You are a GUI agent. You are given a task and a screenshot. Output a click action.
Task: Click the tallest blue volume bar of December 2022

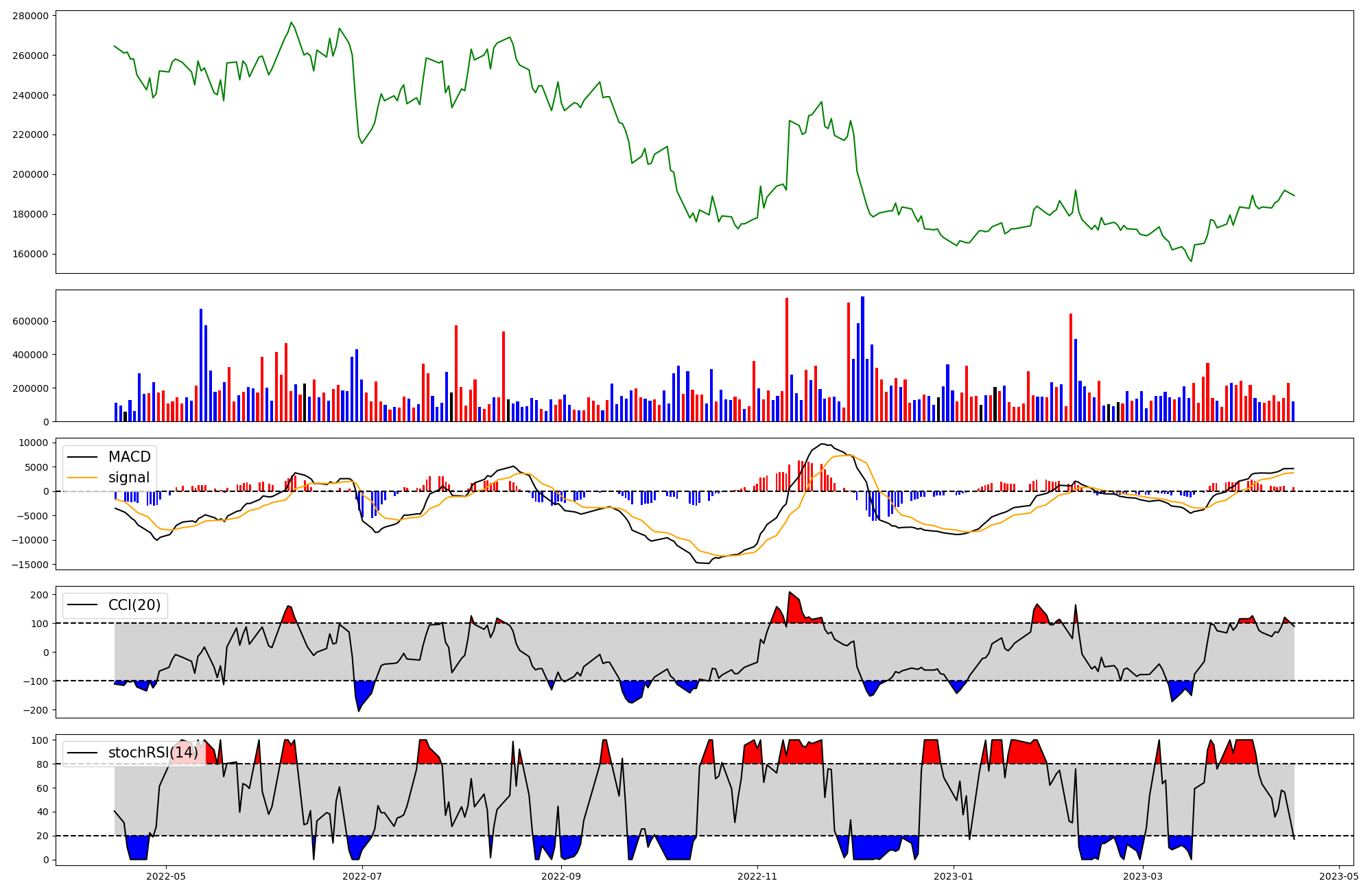(x=862, y=359)
